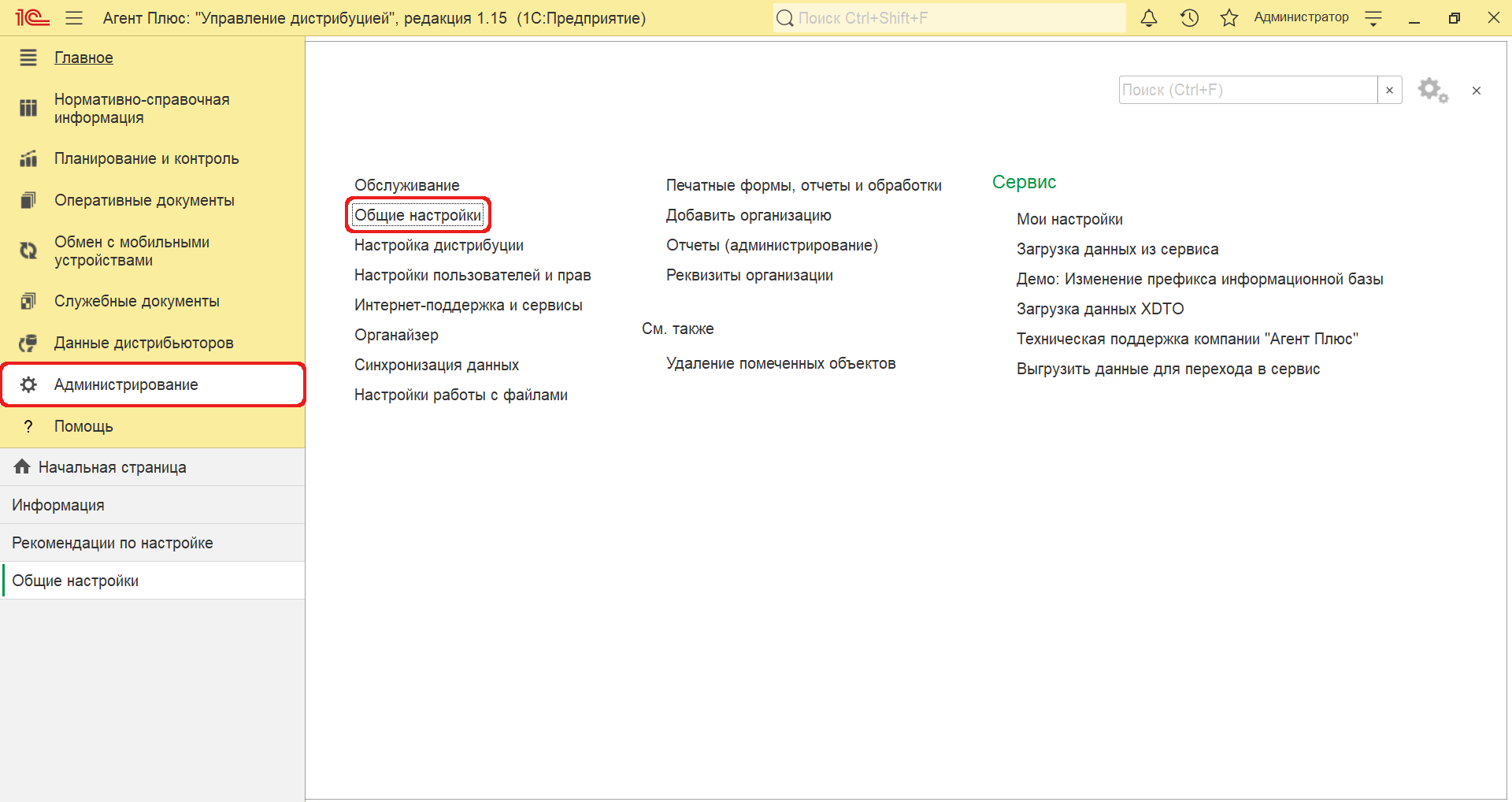Open Настройки работы с файлами
The width and height of the screenshot is (1512, 802).
[461, 395]
